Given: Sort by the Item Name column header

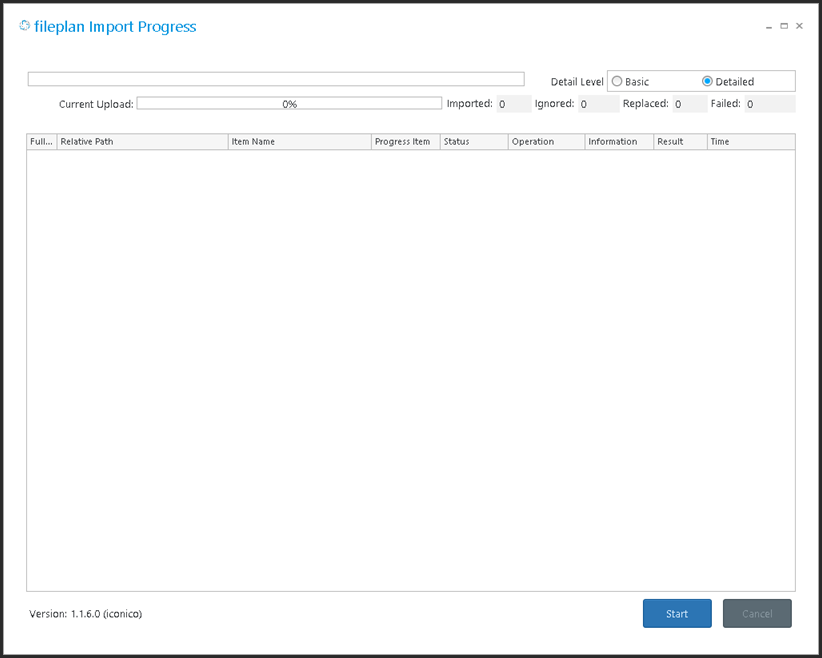Looking at the screenshot, I should click(300, 142).
